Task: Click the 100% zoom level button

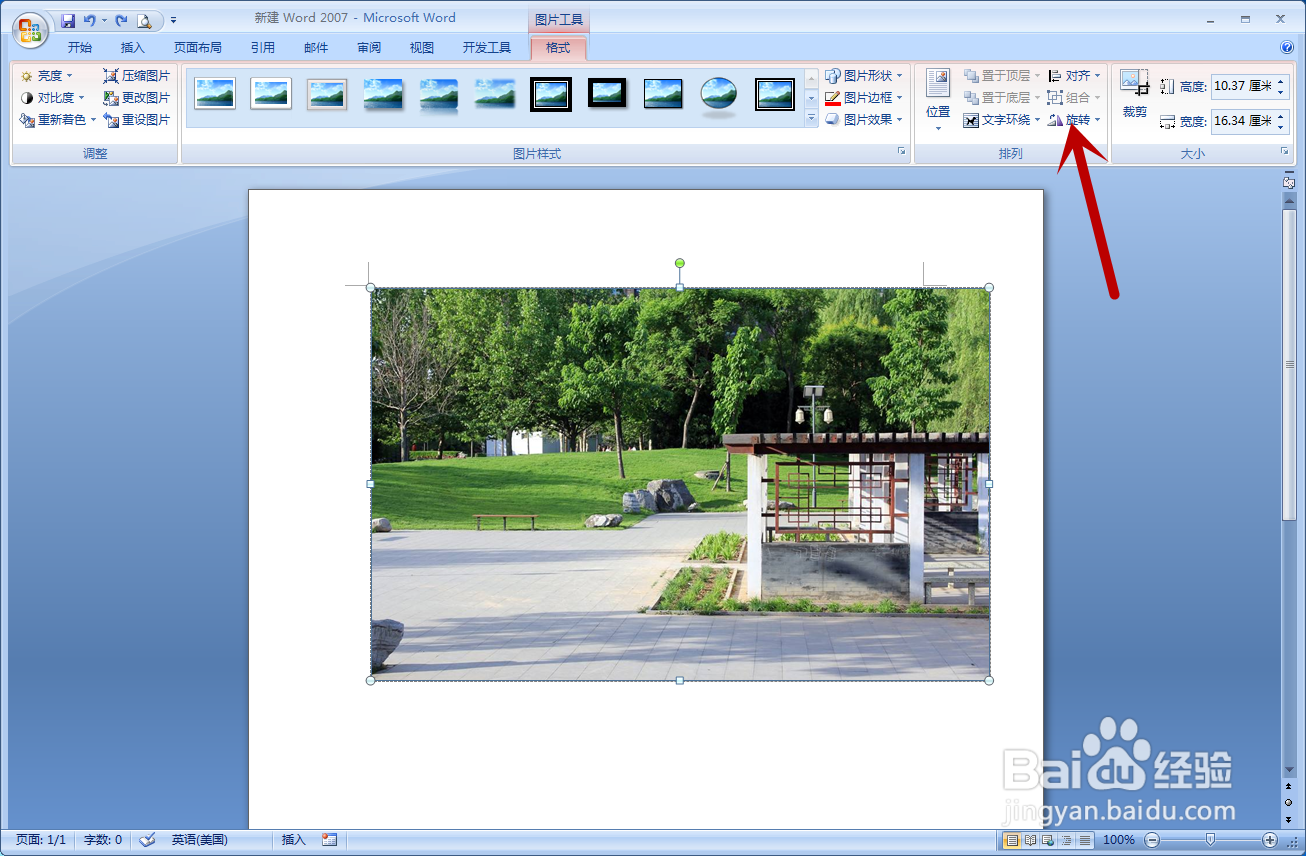Action: [x=1118, y=840]
